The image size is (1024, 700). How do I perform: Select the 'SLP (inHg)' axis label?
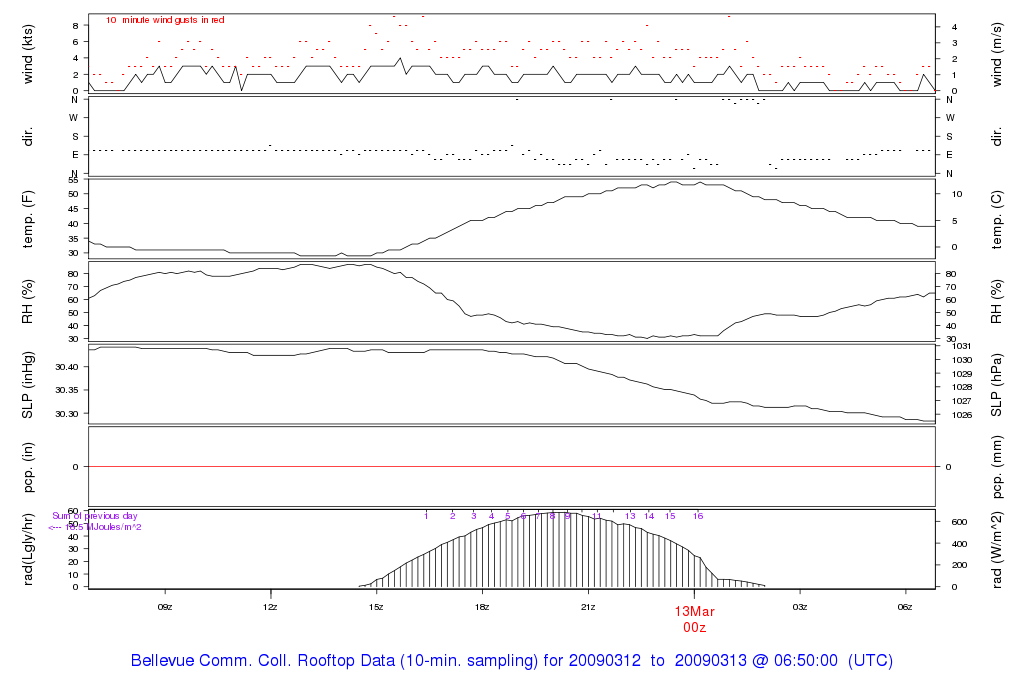pos(28,385)
